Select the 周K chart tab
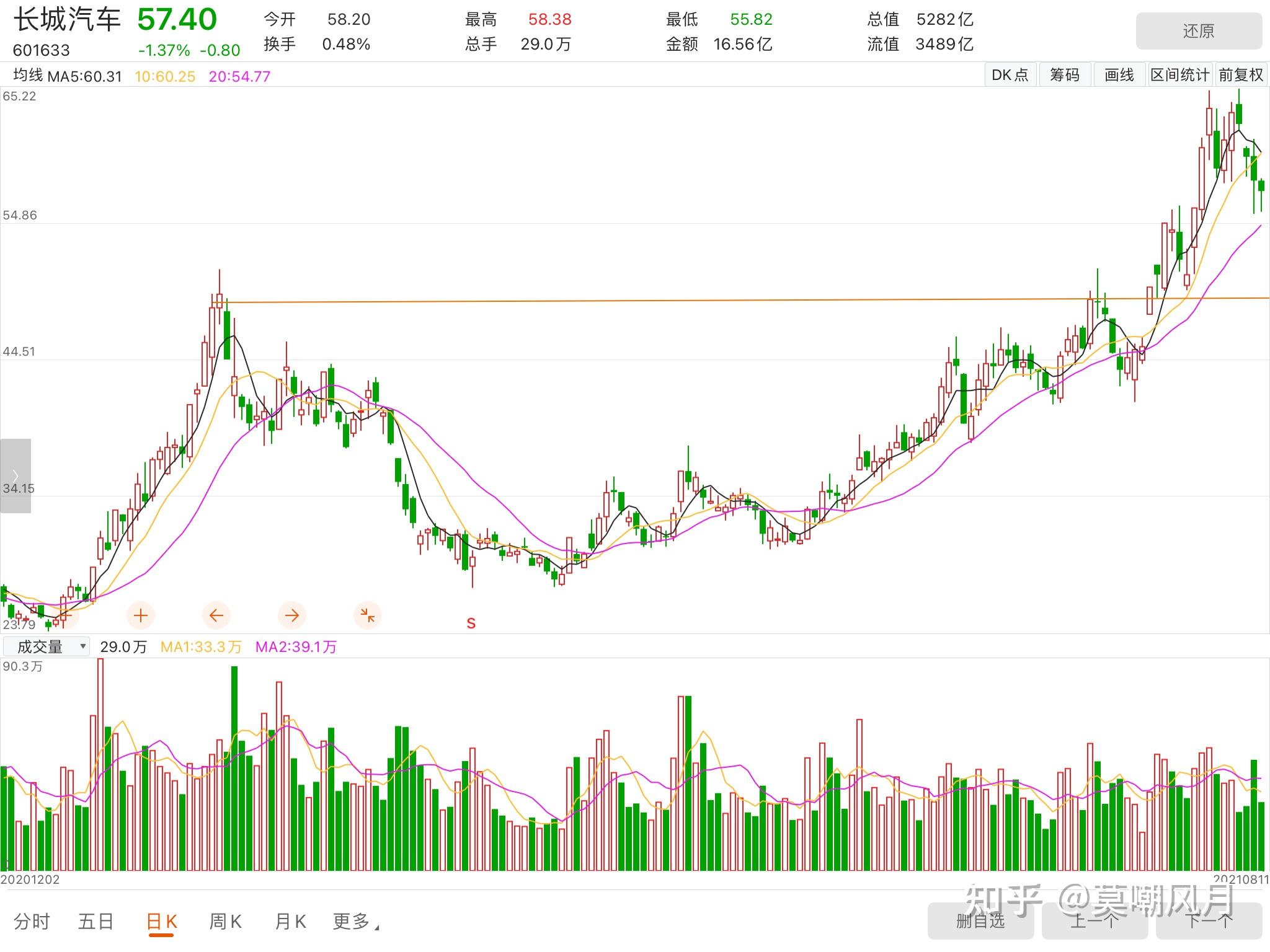Image resolution: width=1270 pixels, height=952 pixels. click(225, 922)
